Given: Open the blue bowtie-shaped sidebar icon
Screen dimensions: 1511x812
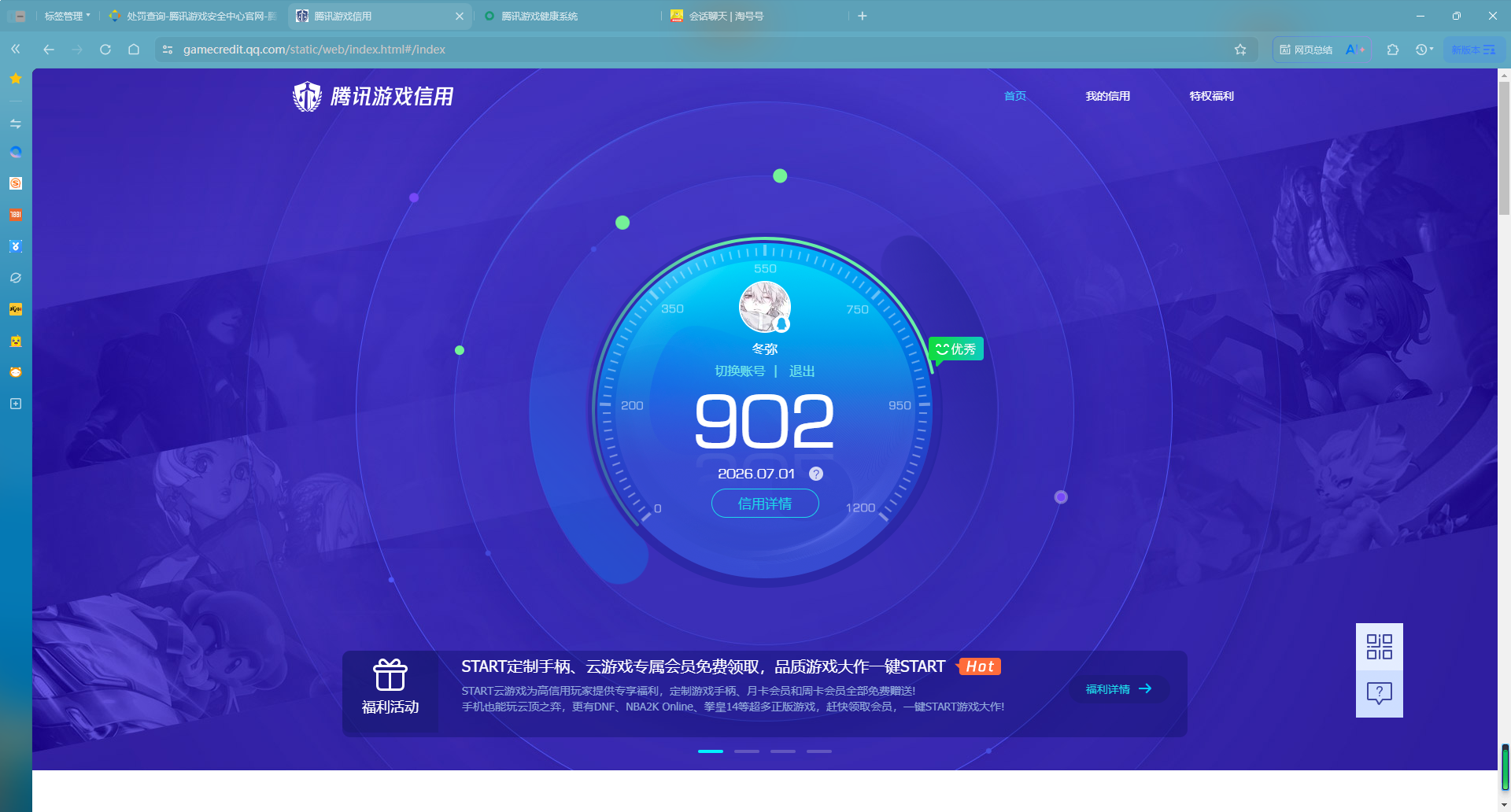Looking at the screenshot, I should coord(15,246).
